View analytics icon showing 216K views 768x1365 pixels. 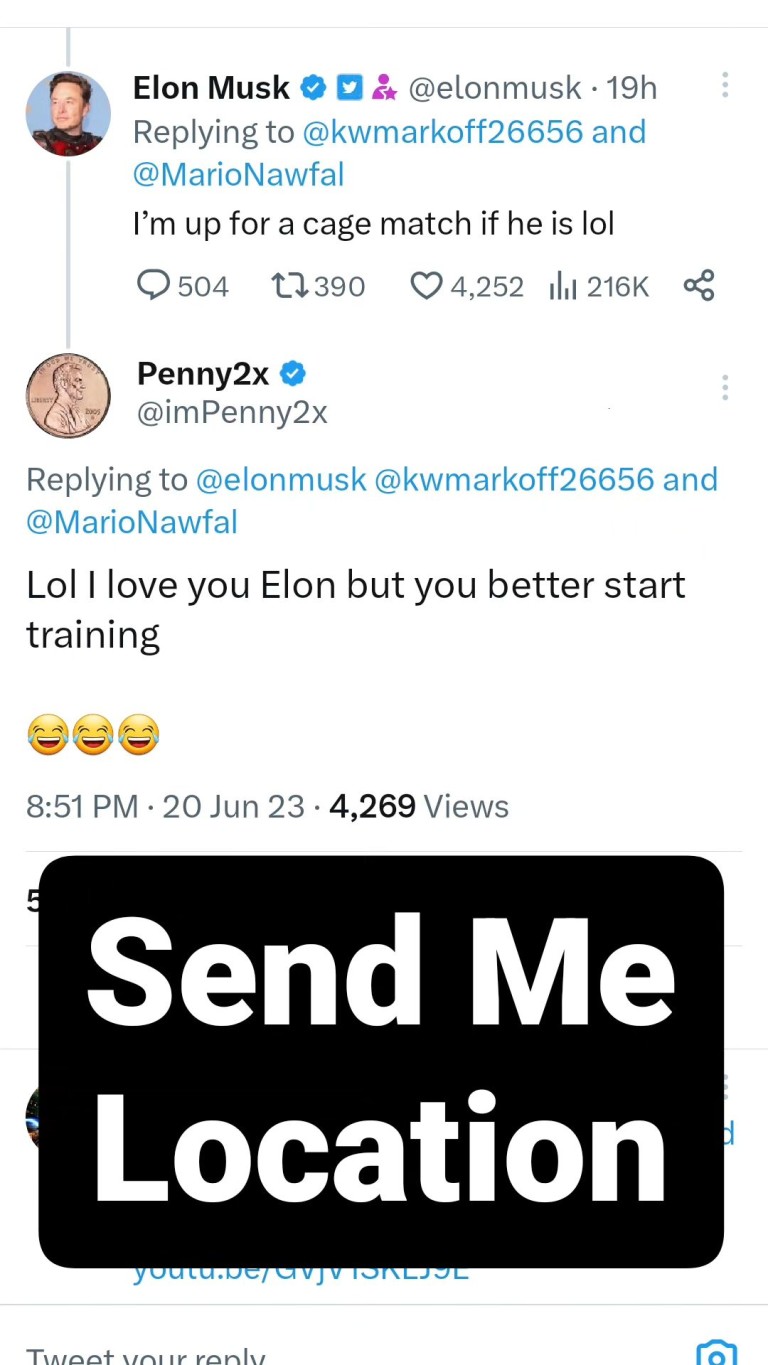tap(565, 287)
